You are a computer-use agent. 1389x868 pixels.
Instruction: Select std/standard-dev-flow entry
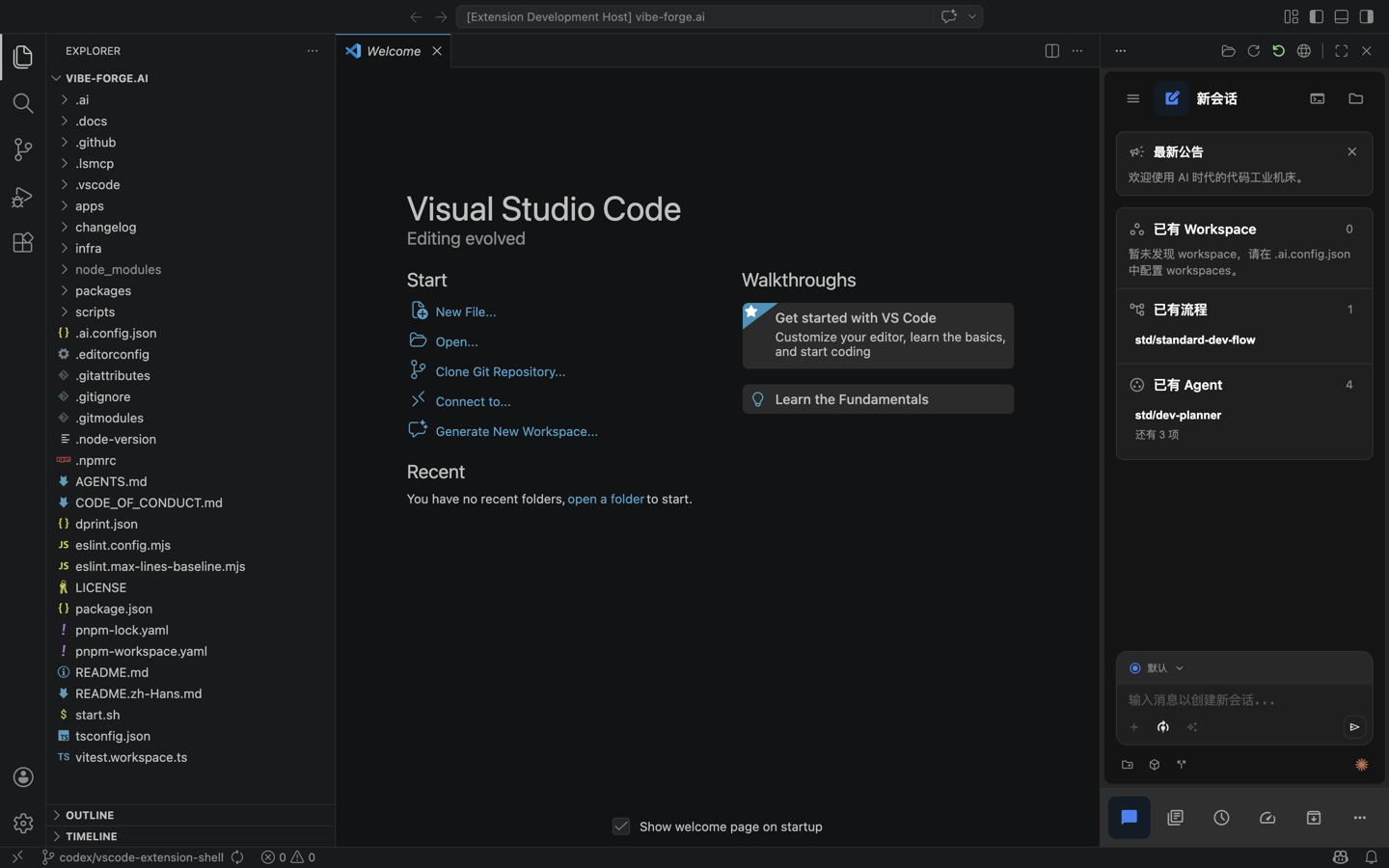(1195, 340)
